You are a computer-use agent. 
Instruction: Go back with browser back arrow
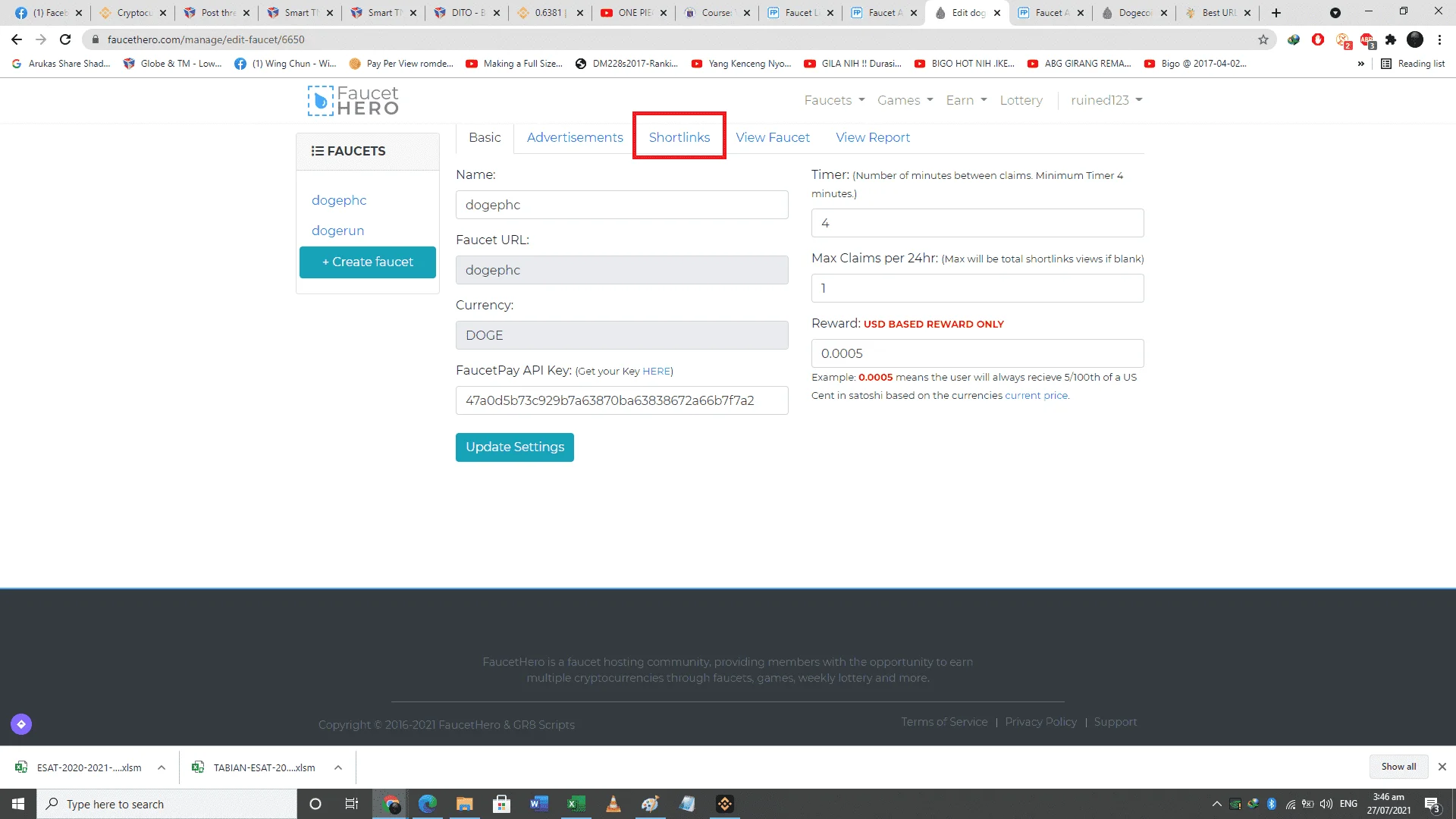coord(17,39)
